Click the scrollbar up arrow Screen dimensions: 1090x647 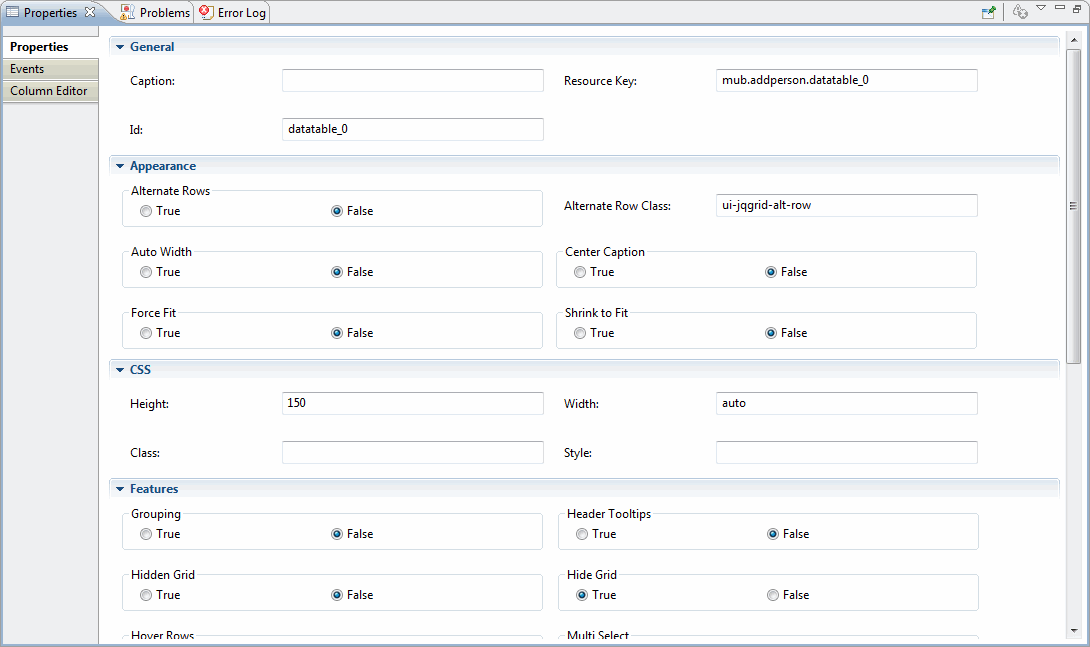click(x=1073, y=40)
